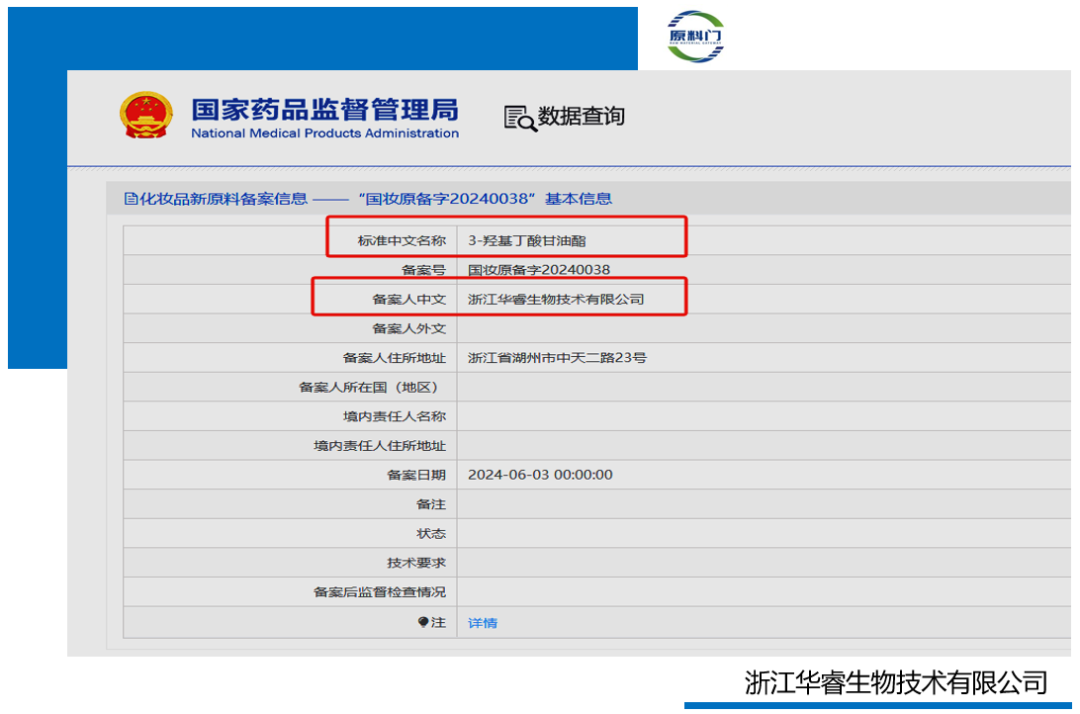
Task: Click the 备案日期 label
Action: point(416,475)
